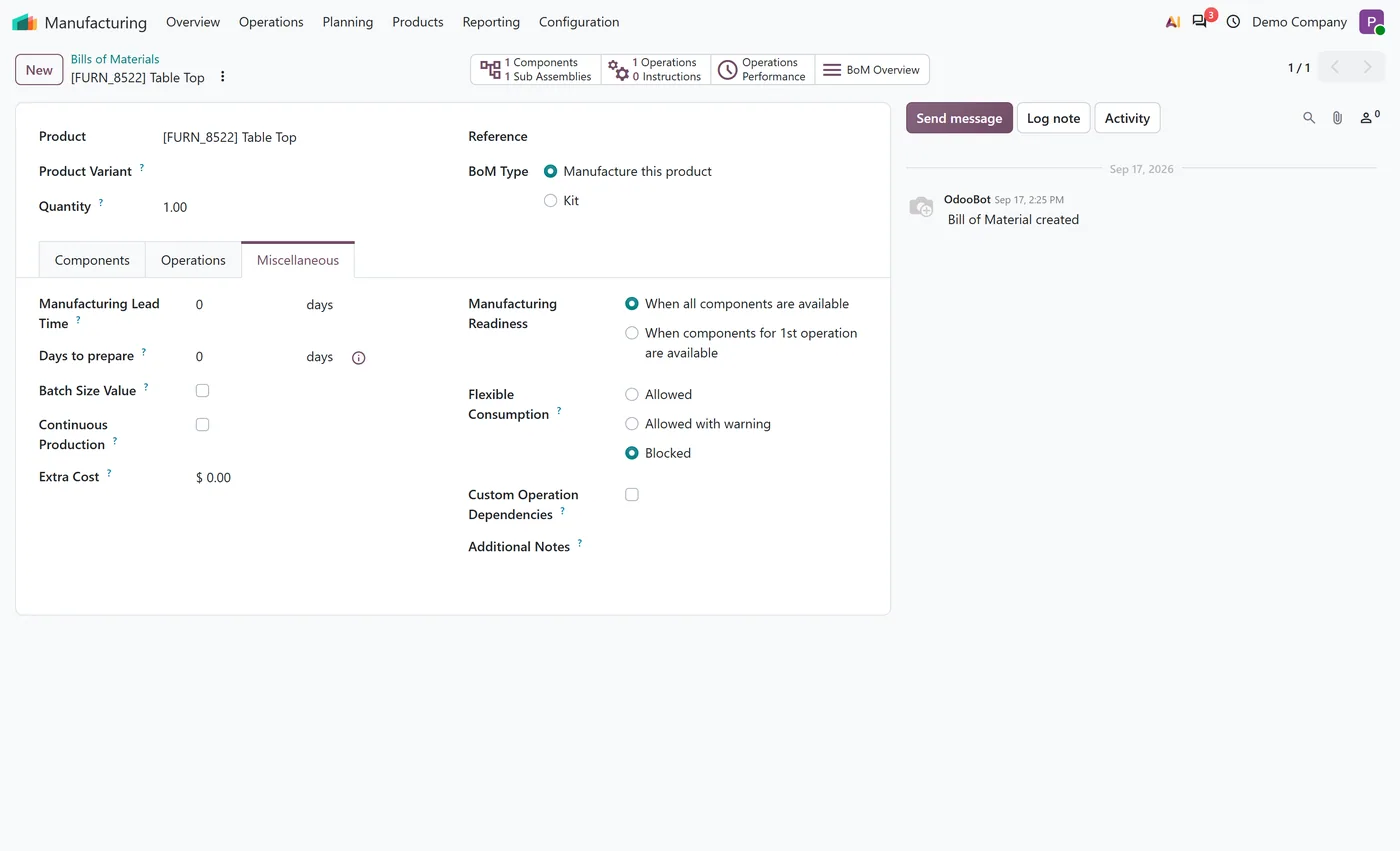
Task: Click the New button
Action: click(39, 70)
